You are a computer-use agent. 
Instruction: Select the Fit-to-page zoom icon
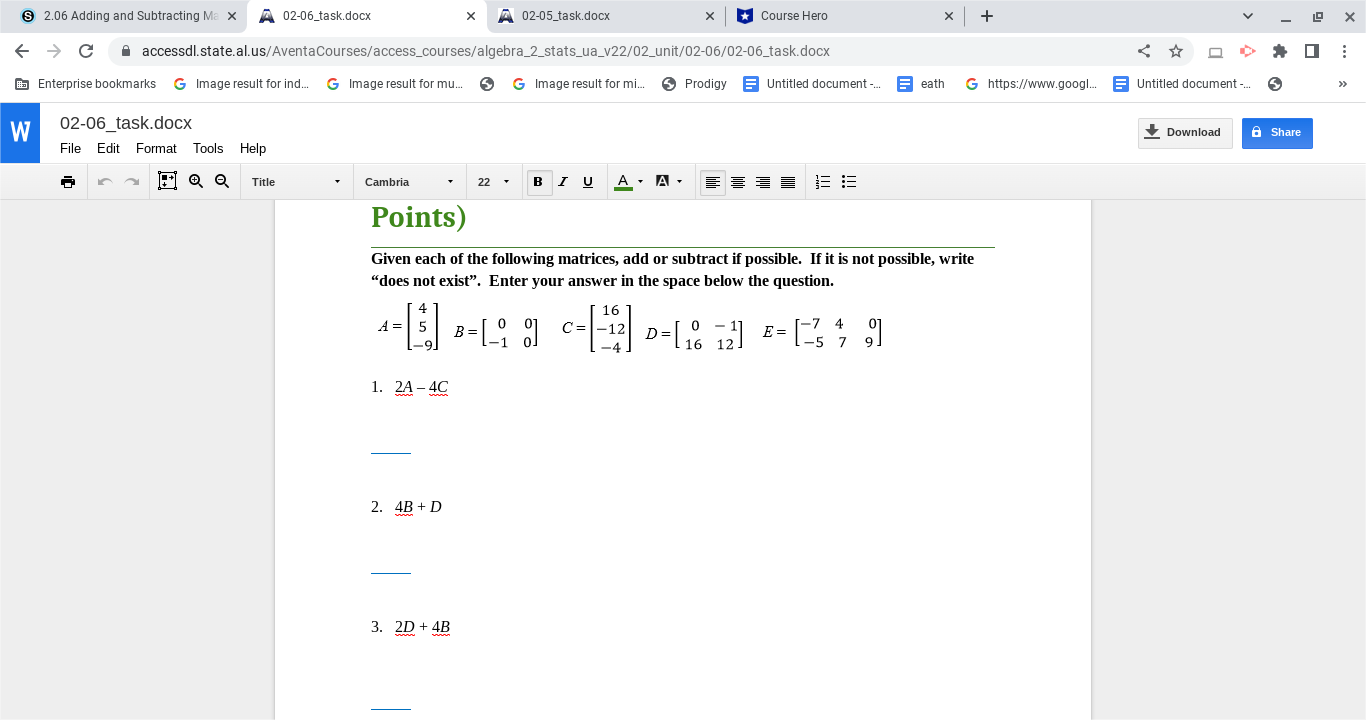pos(167,181)
